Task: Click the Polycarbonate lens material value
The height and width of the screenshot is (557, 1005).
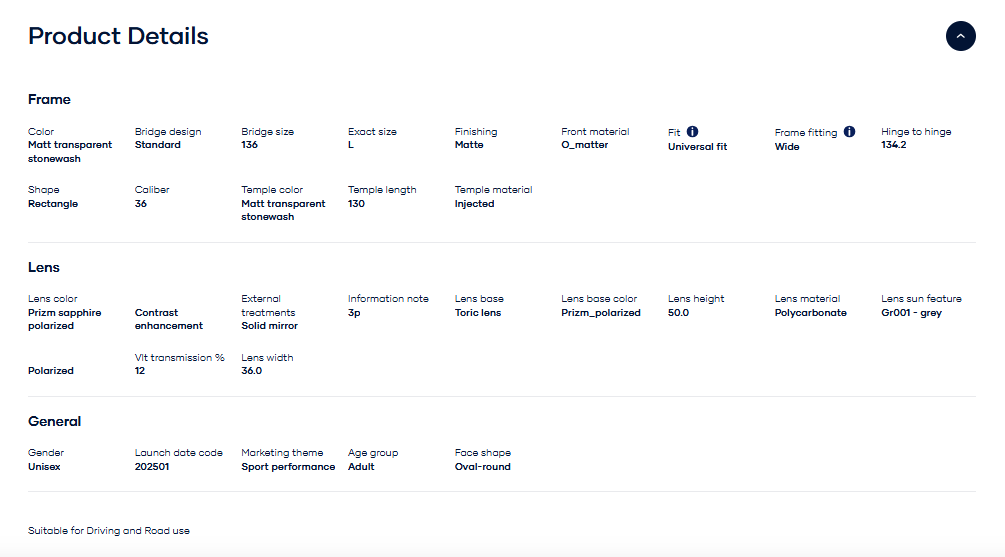Action: point(810,313)
